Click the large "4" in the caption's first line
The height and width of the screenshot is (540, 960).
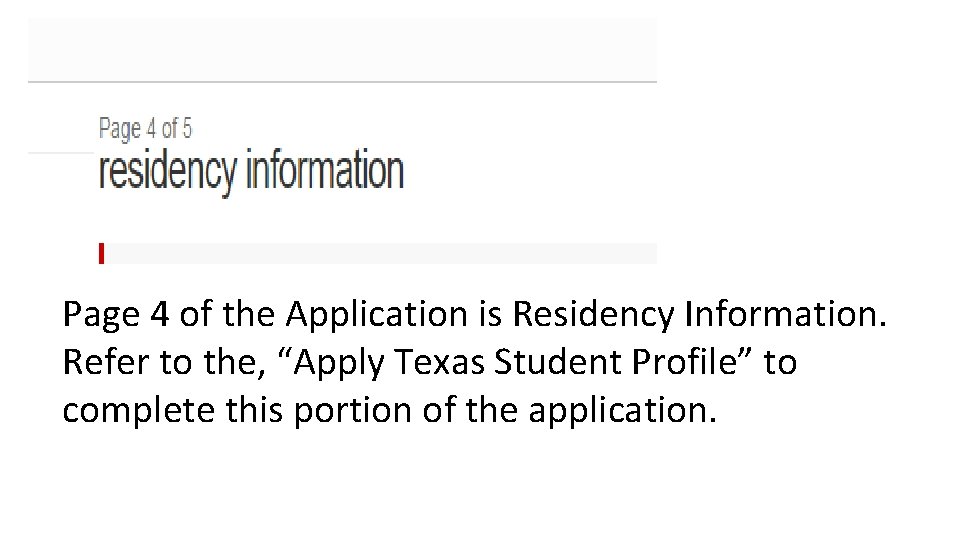159,315
